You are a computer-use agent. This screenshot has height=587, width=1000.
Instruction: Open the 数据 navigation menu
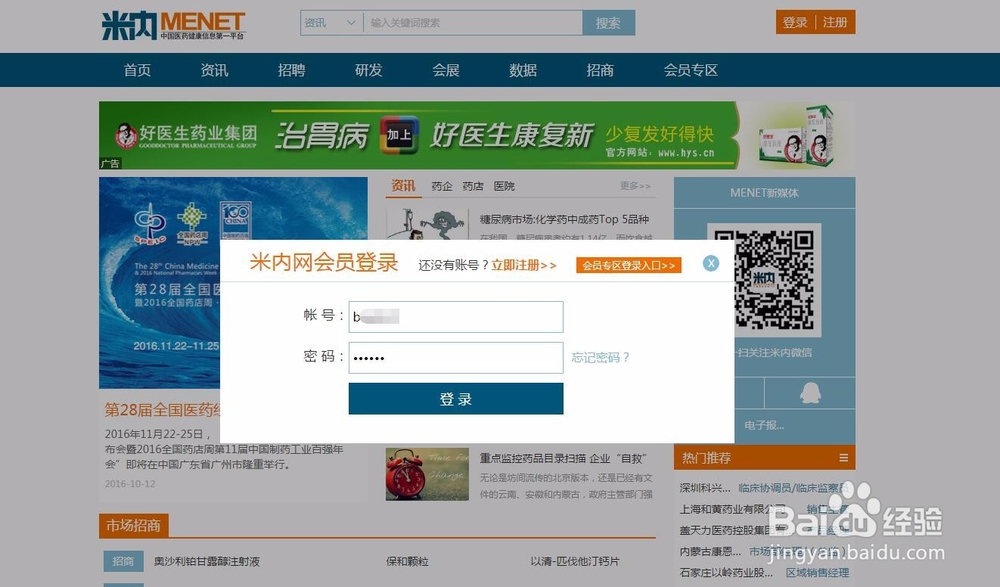[522, 70]
